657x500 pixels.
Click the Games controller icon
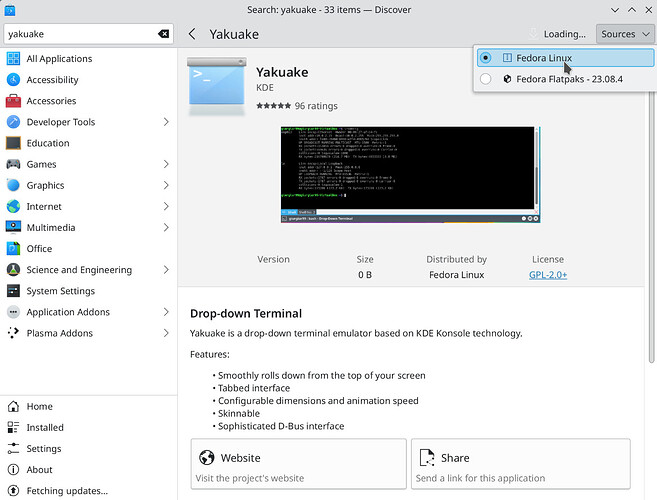coord(13,164)
